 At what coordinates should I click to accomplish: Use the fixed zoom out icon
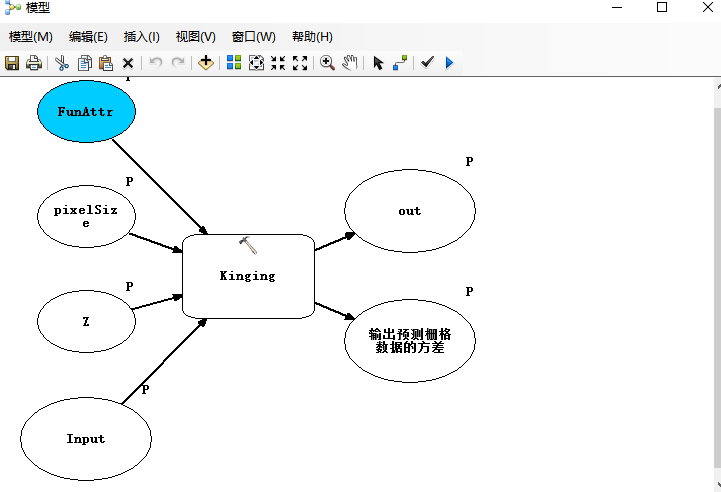point(300,63)
